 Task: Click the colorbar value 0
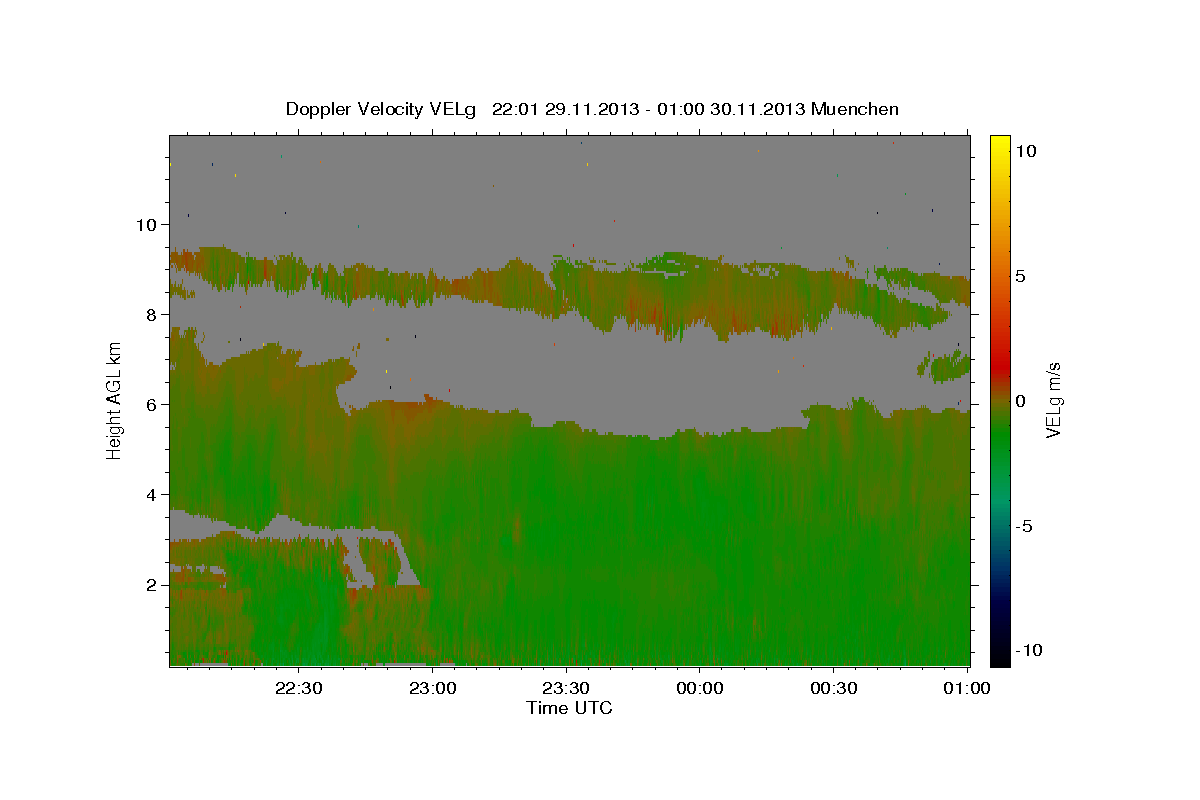(x=1021, y=401)
